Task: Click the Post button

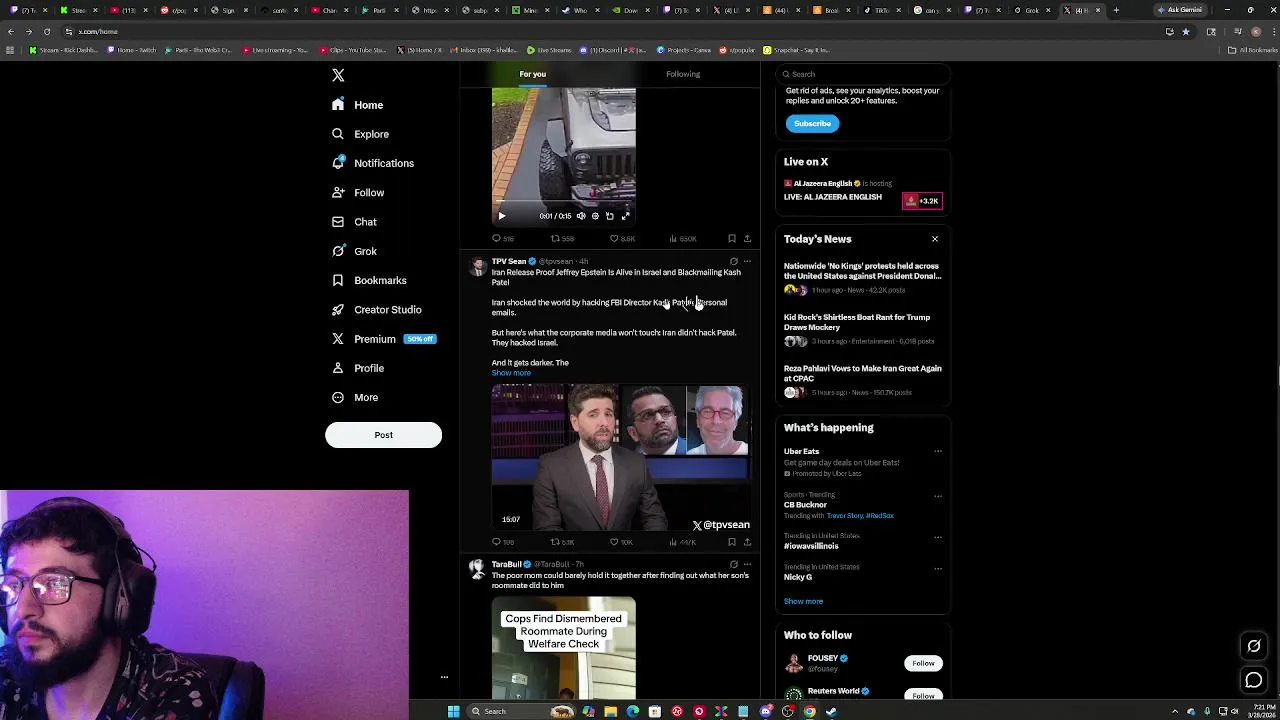Action: tap(383, 435)
